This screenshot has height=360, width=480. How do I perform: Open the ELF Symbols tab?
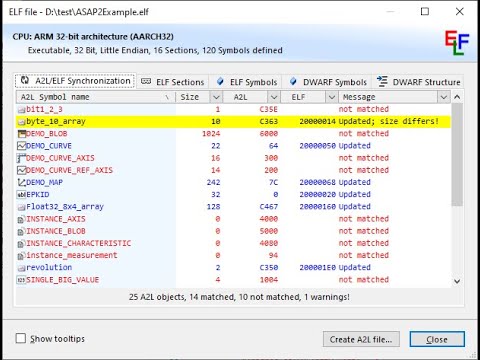click(247, 82)
